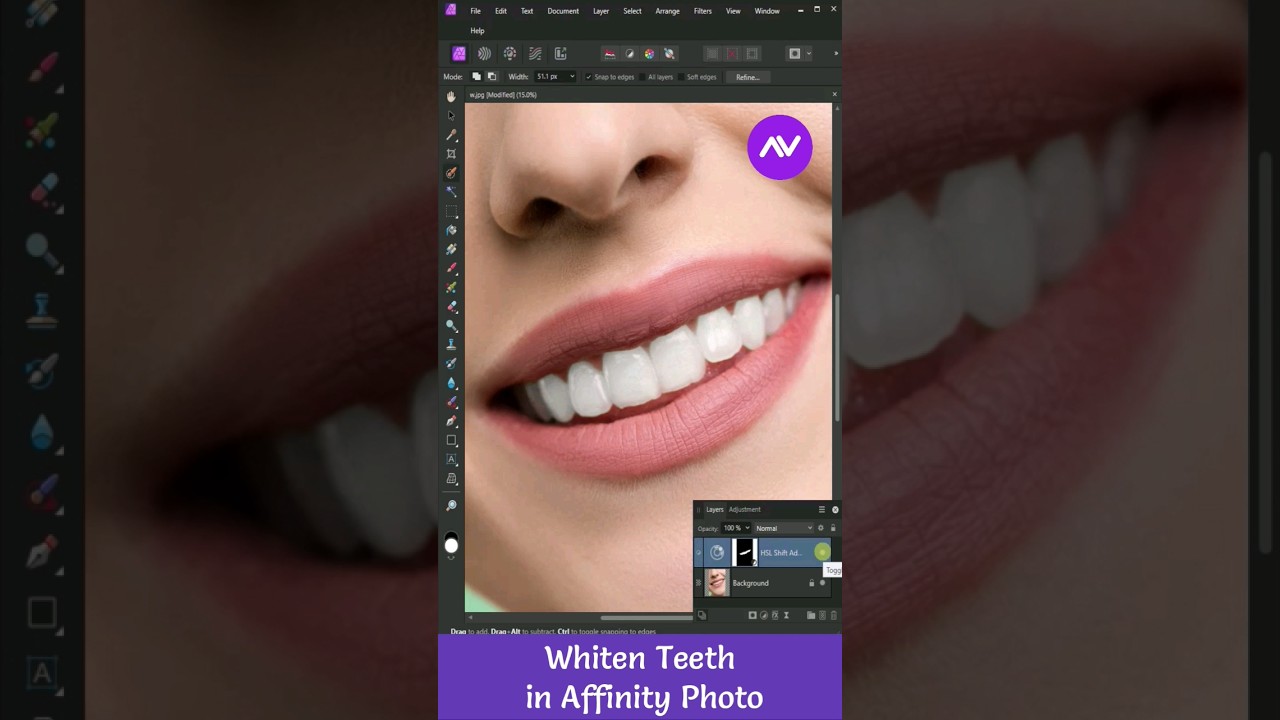1280x720 pixels.
Task: Select the Pen tool
Action: click(451, 421)
